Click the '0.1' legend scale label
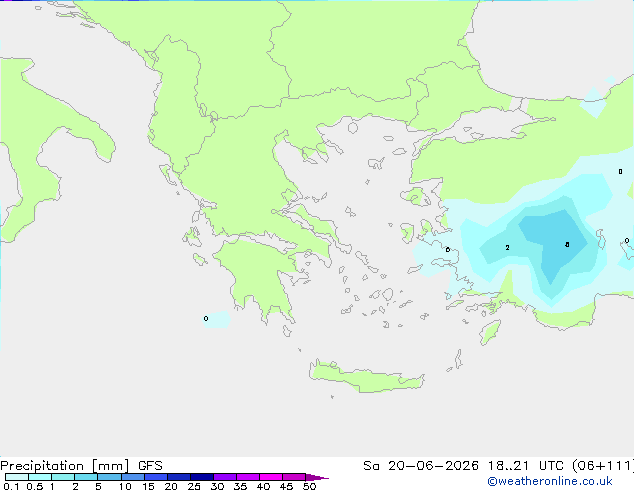Image resolution: width=634 pixels, height=490 pixels. click(x=11, y=486)
